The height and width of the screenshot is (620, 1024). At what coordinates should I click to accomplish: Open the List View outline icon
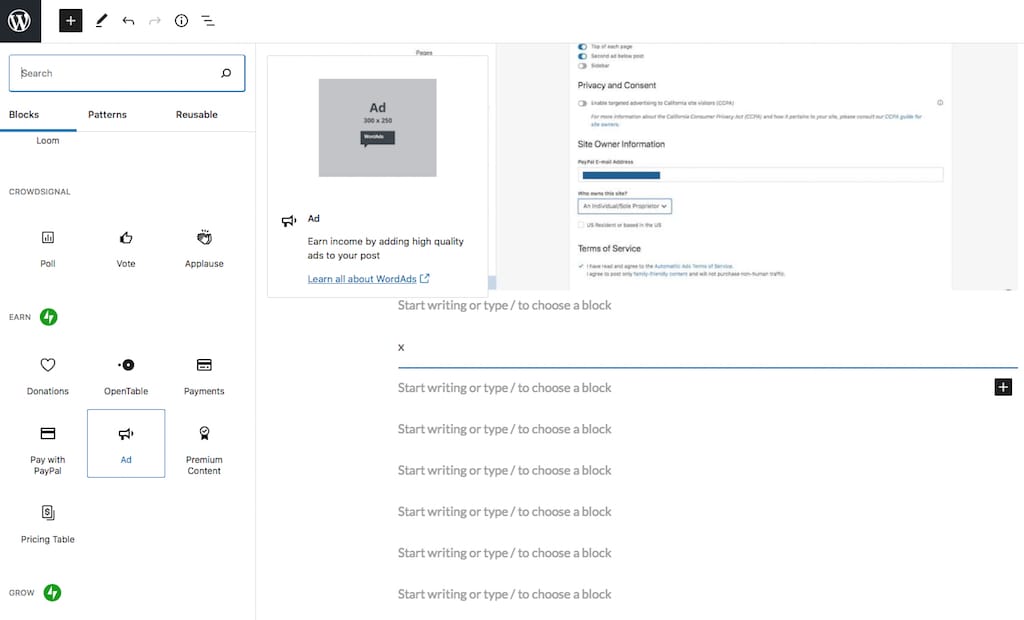click(208, 20)
